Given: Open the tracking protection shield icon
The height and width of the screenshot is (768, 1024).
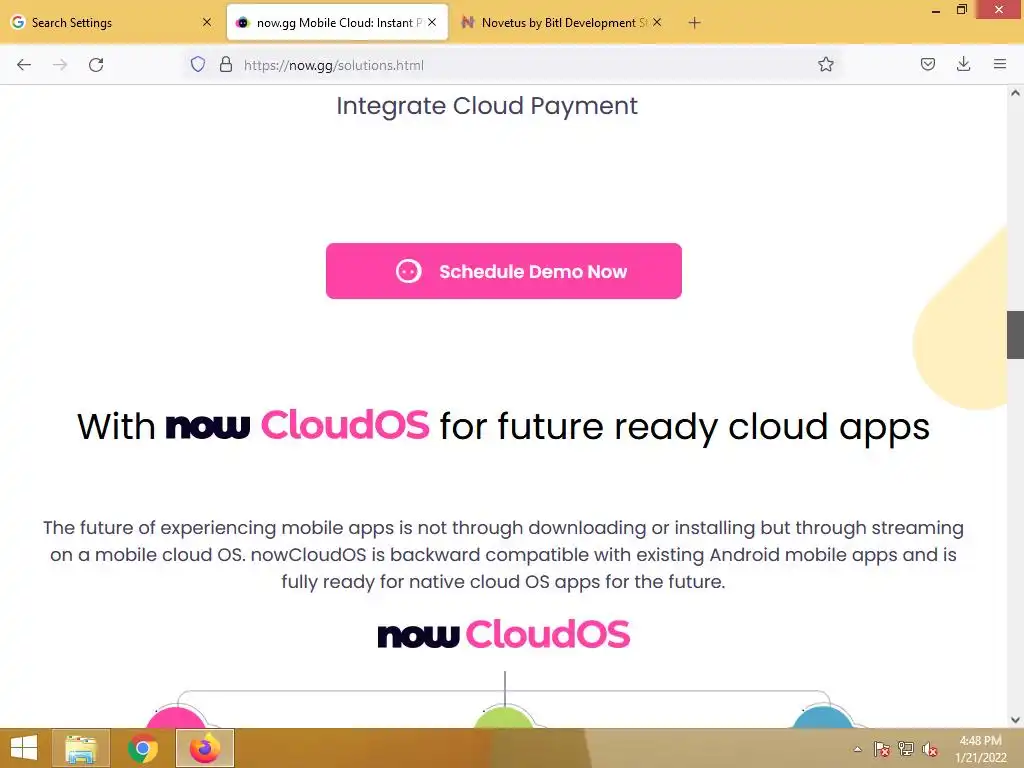Looking at the screenshot, I should tap(198, 64).
